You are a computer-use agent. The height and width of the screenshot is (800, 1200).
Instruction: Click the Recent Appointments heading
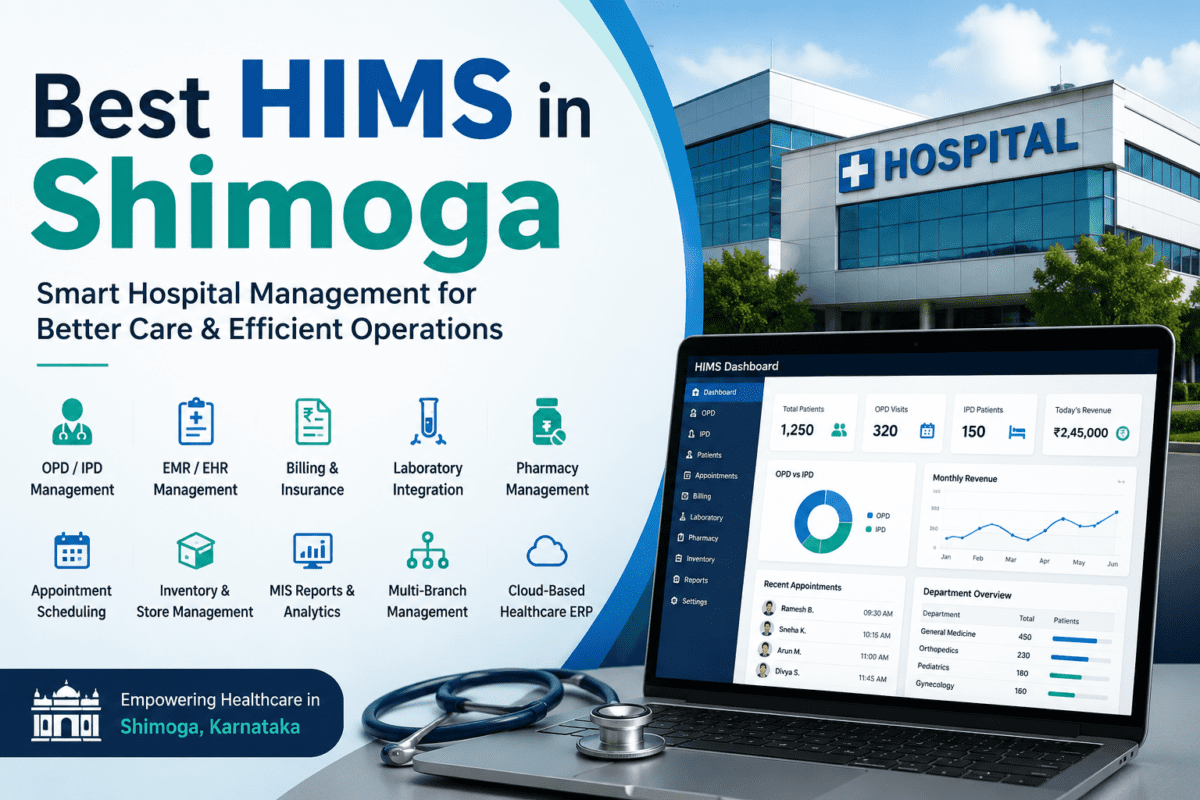[x=802, y=586]
